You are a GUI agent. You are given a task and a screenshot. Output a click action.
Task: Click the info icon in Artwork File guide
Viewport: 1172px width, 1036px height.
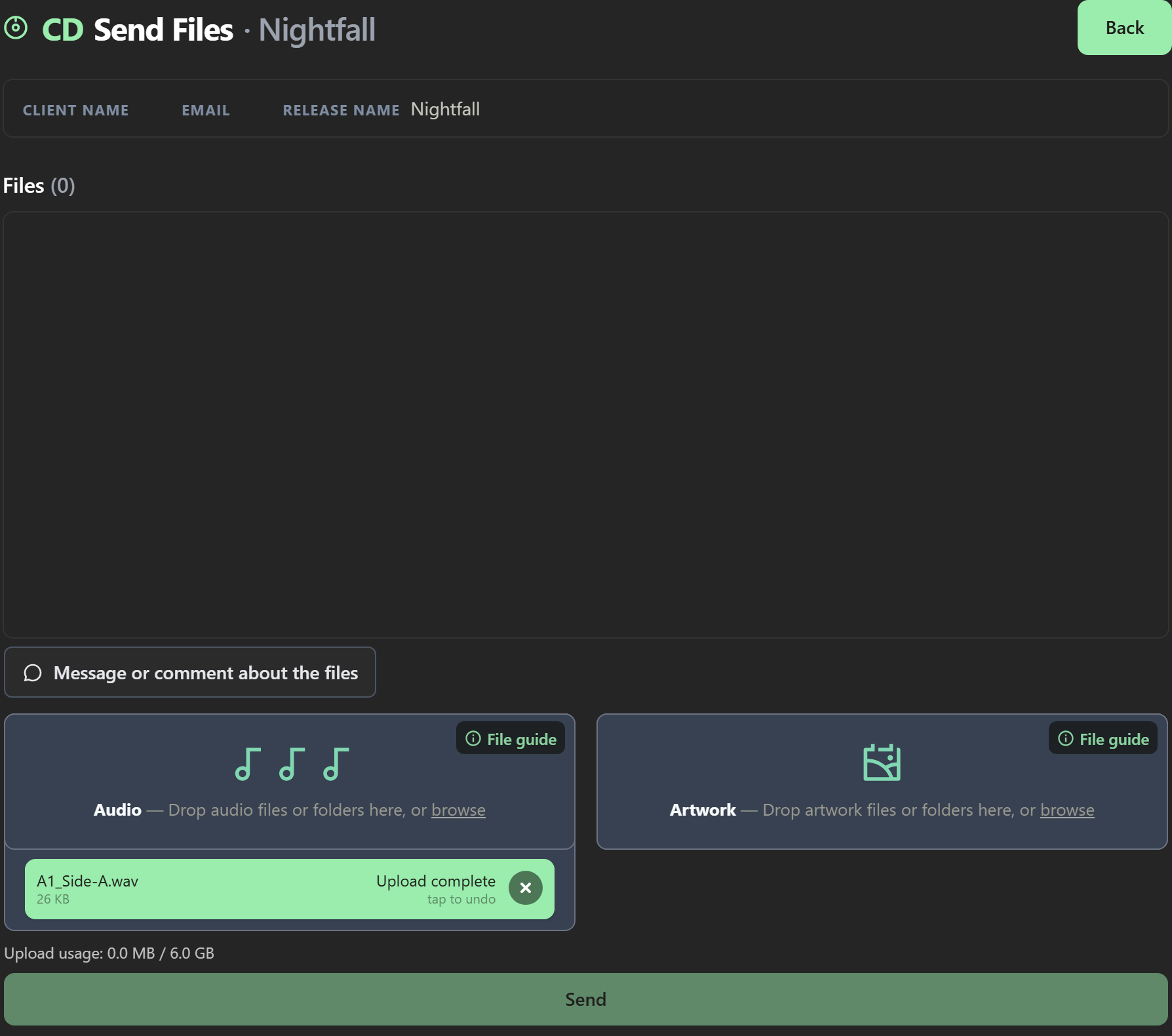coord(1066,739)
